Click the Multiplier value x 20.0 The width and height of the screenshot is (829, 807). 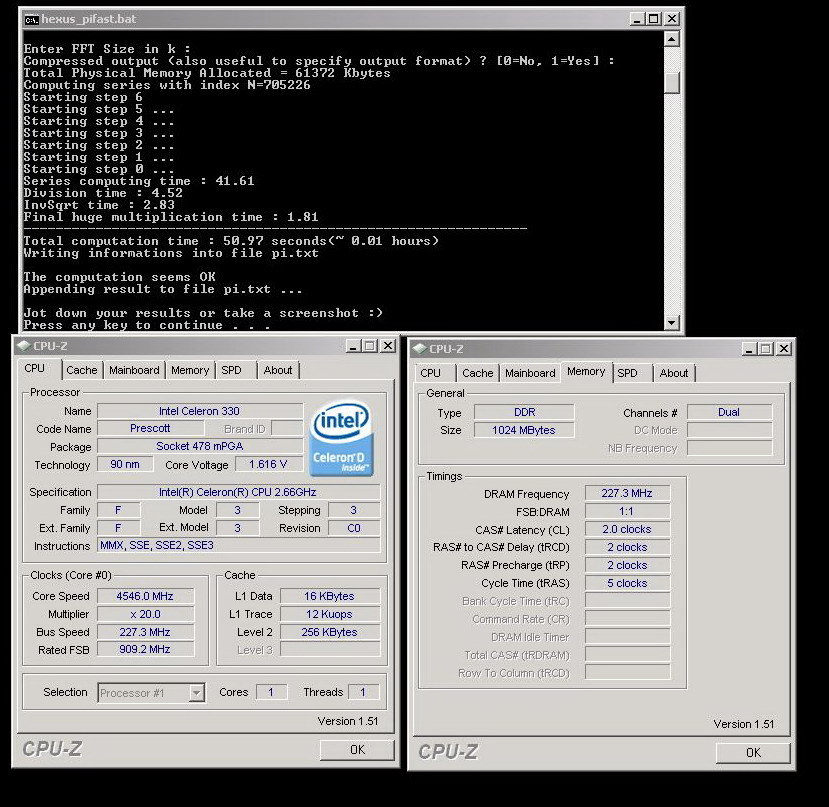tap(145, 614)
